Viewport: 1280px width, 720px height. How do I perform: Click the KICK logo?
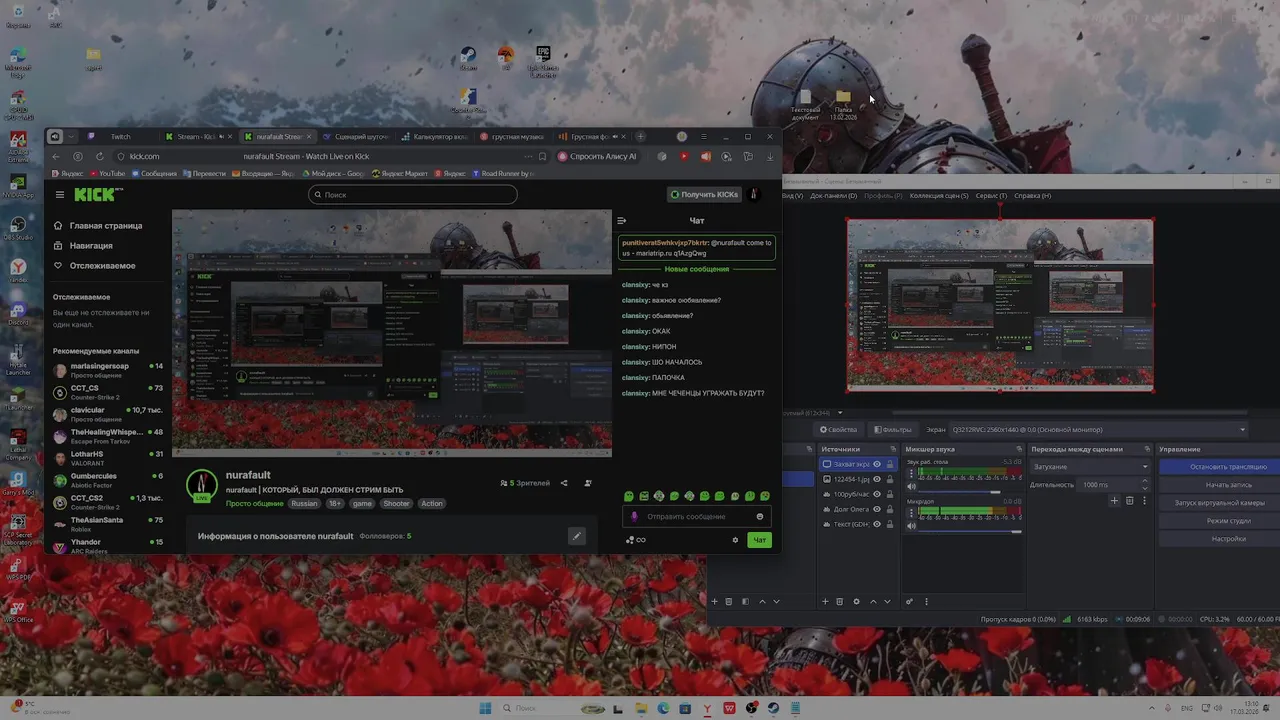[95, 194]
